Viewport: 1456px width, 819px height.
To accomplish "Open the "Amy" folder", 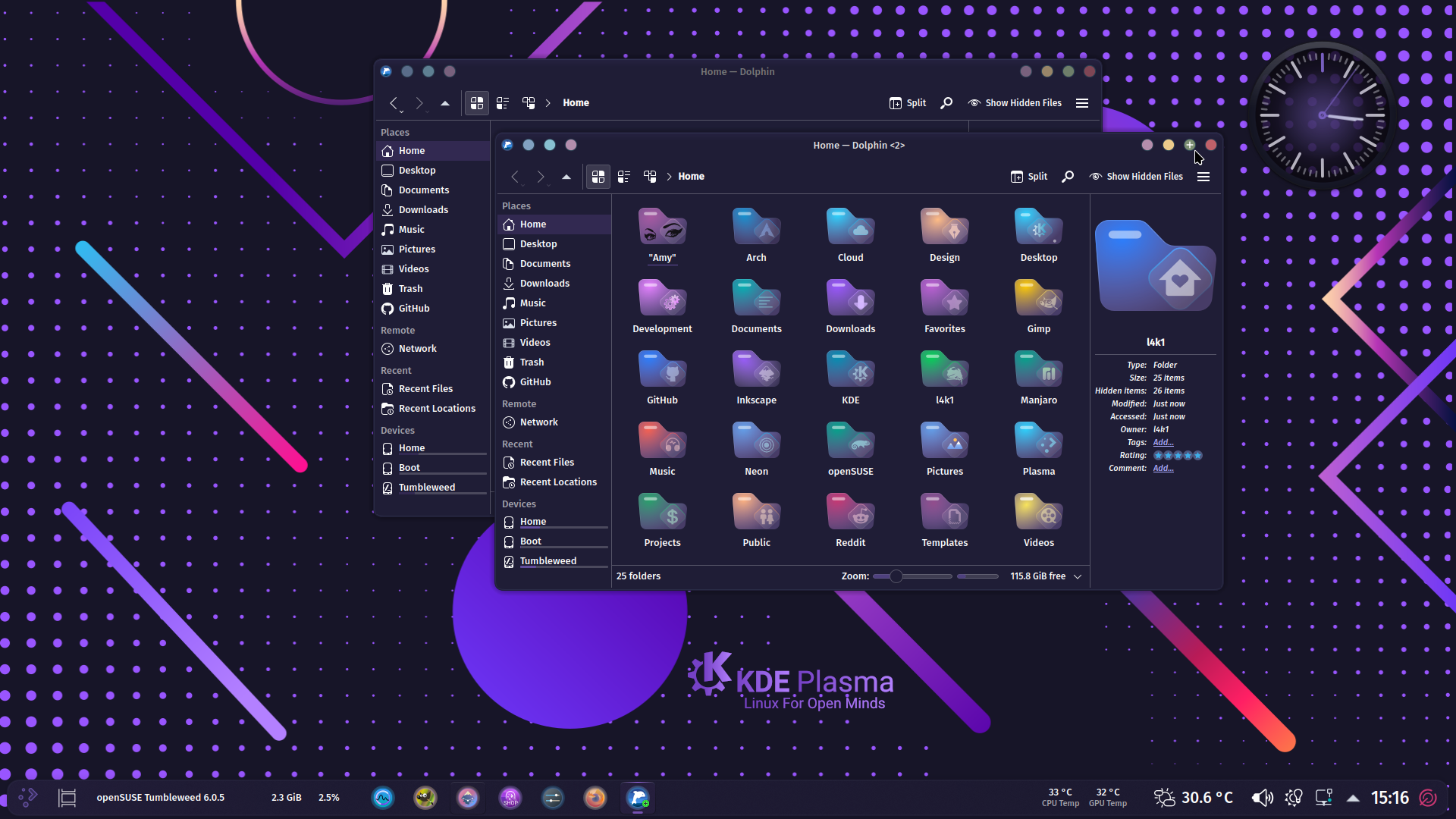I will coord(662,235).
